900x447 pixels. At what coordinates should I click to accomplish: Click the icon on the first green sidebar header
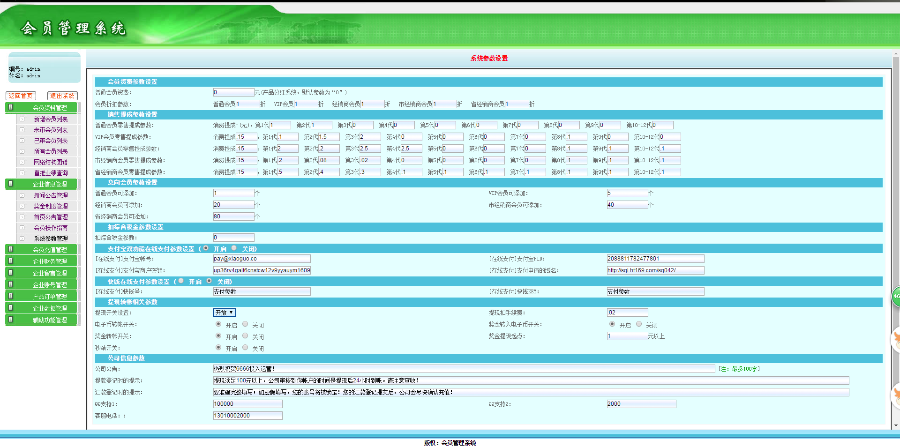pos(11,107)
